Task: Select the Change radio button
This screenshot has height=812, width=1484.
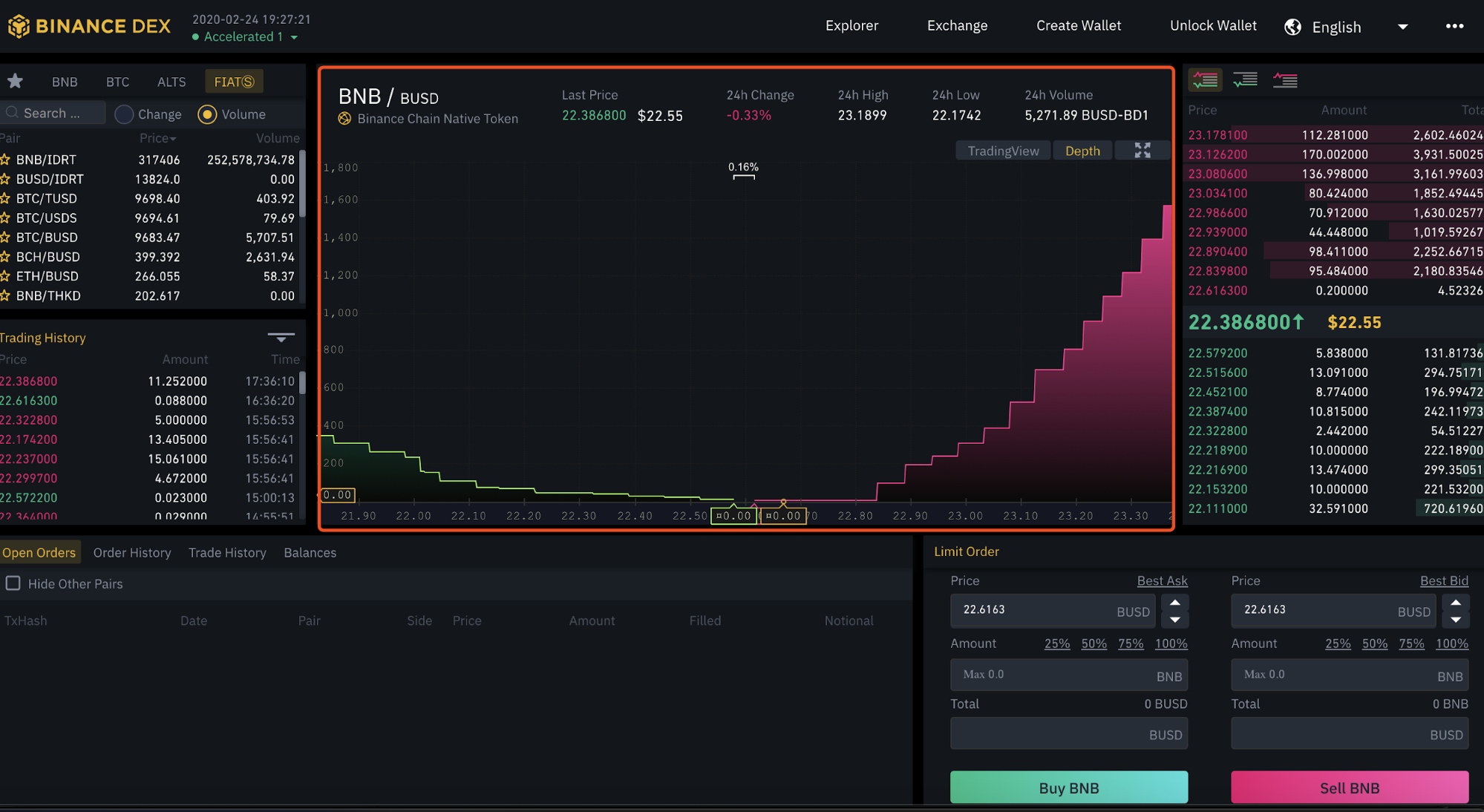Action: (124, 114)
